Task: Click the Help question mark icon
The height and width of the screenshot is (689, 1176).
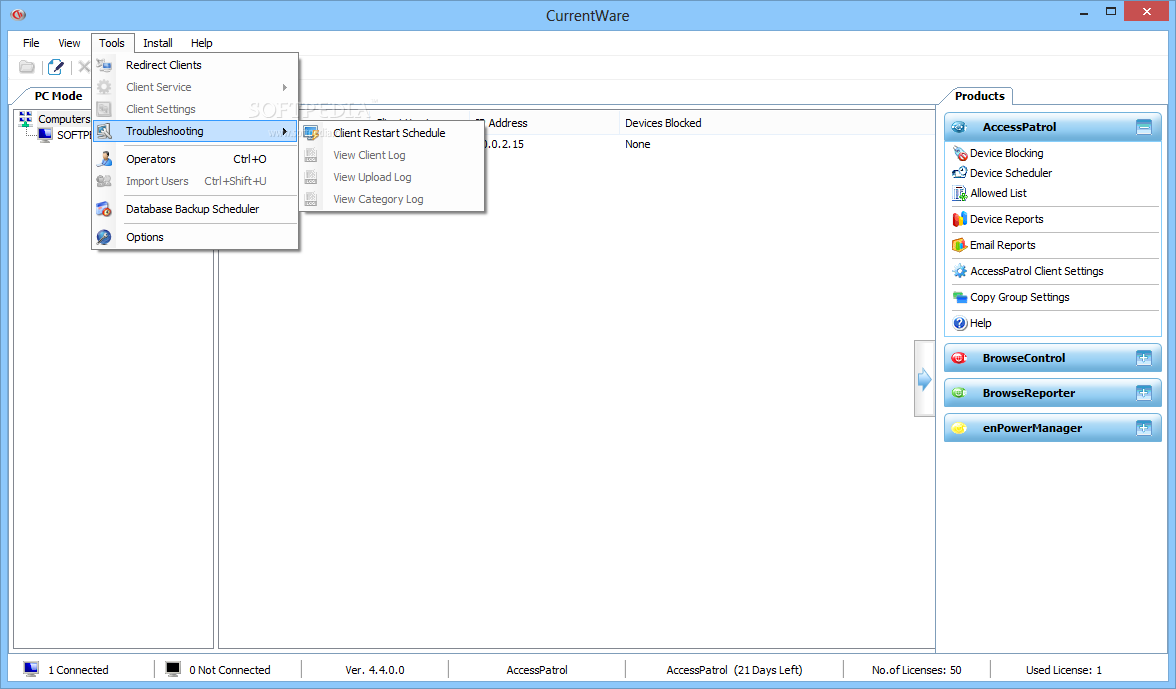Action: point(959,323)
